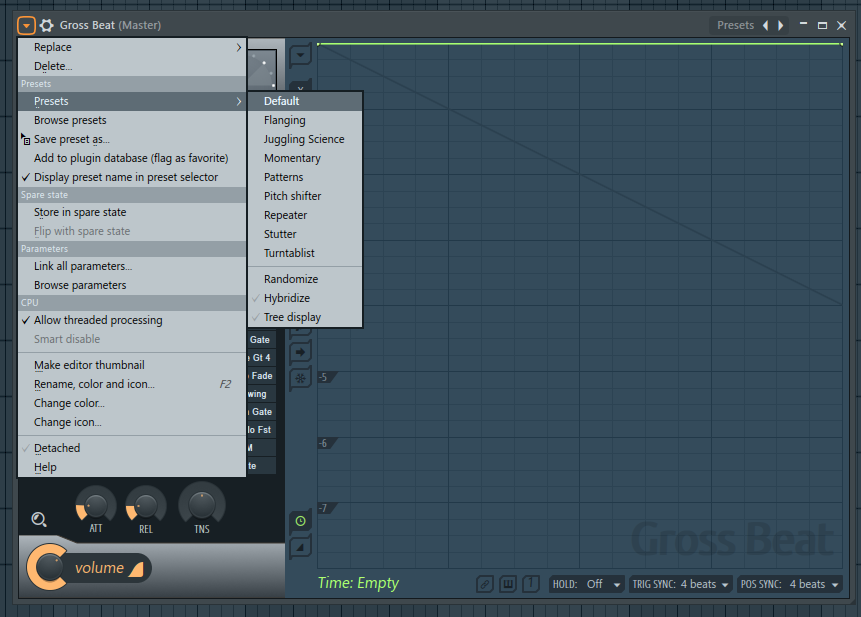The image size is (861, 617).
Task: Click the -7 slot marker
Action: 327,509
